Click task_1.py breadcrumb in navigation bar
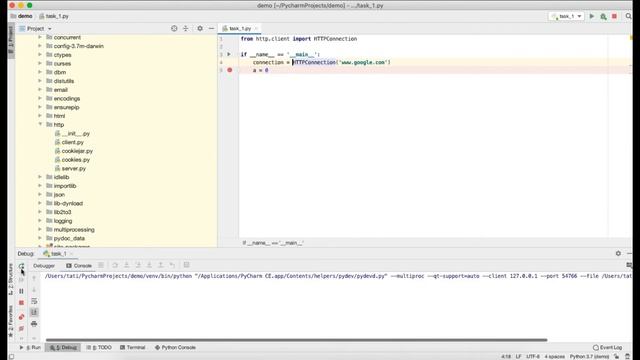This screenshot has width=640, height=360. point(54,16)
